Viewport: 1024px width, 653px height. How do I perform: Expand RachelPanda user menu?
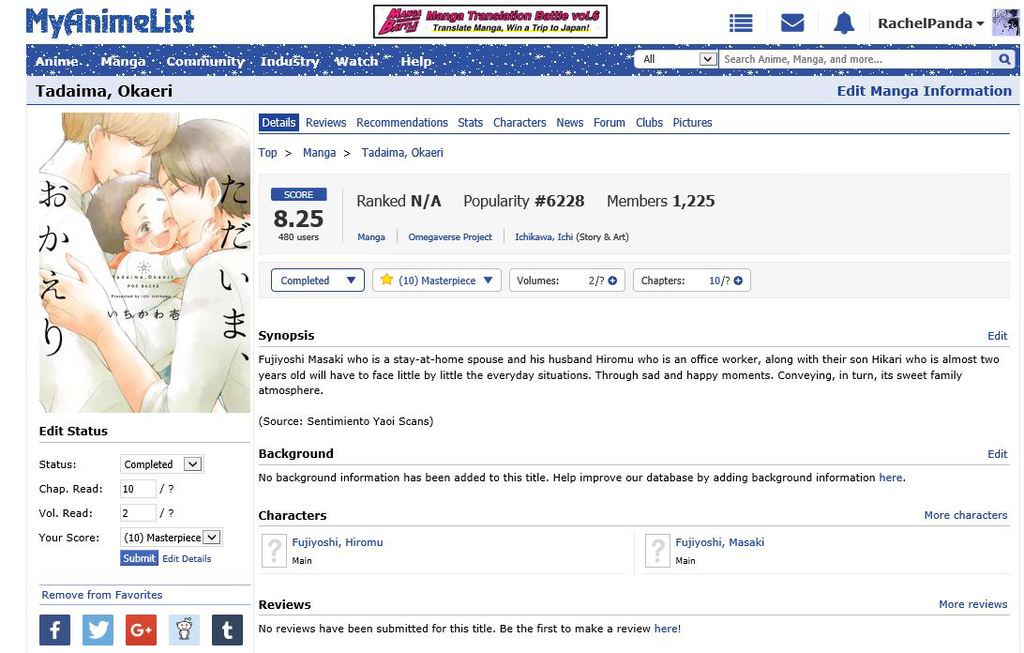click(930, 24)
